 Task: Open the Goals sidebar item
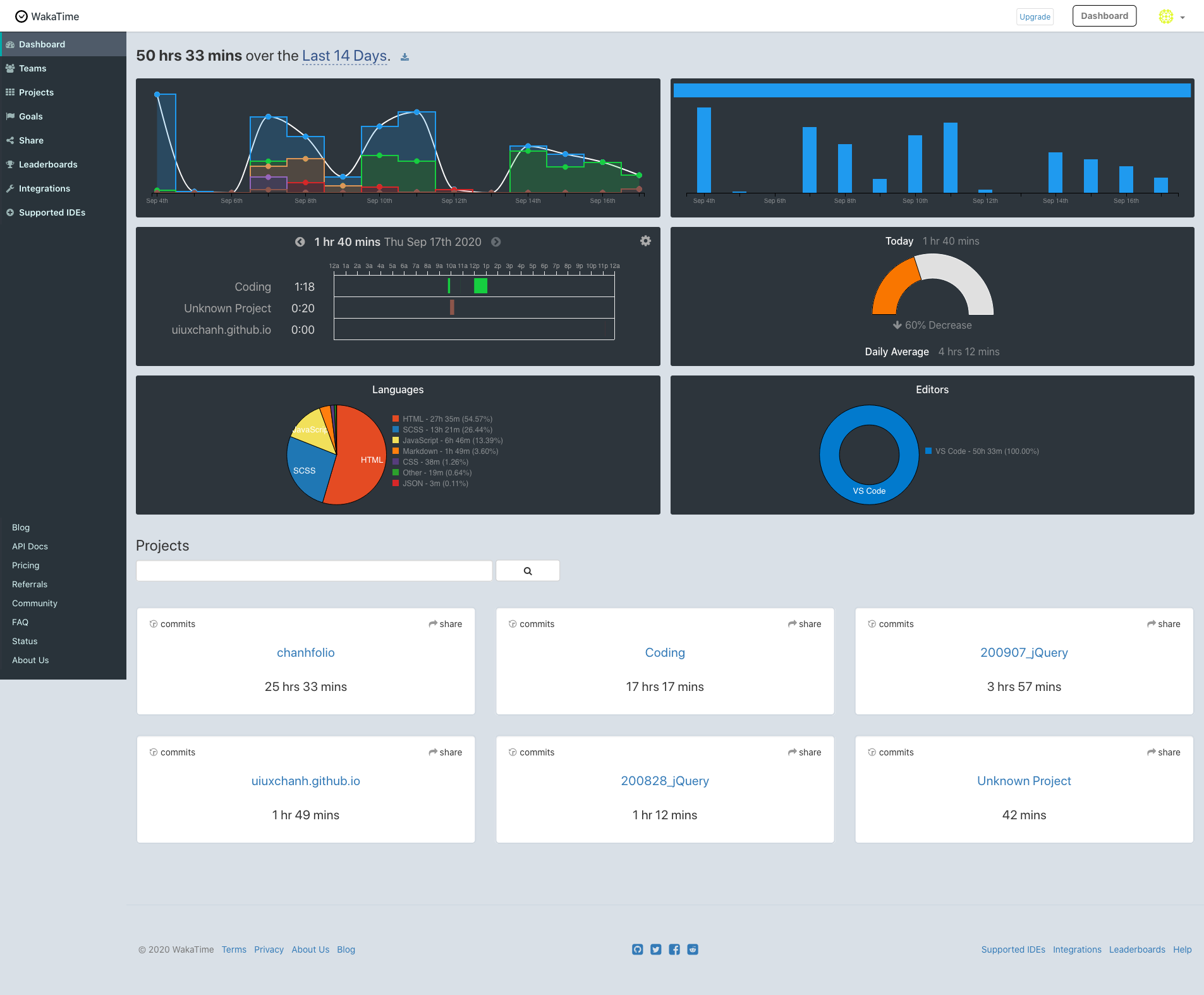63,116
